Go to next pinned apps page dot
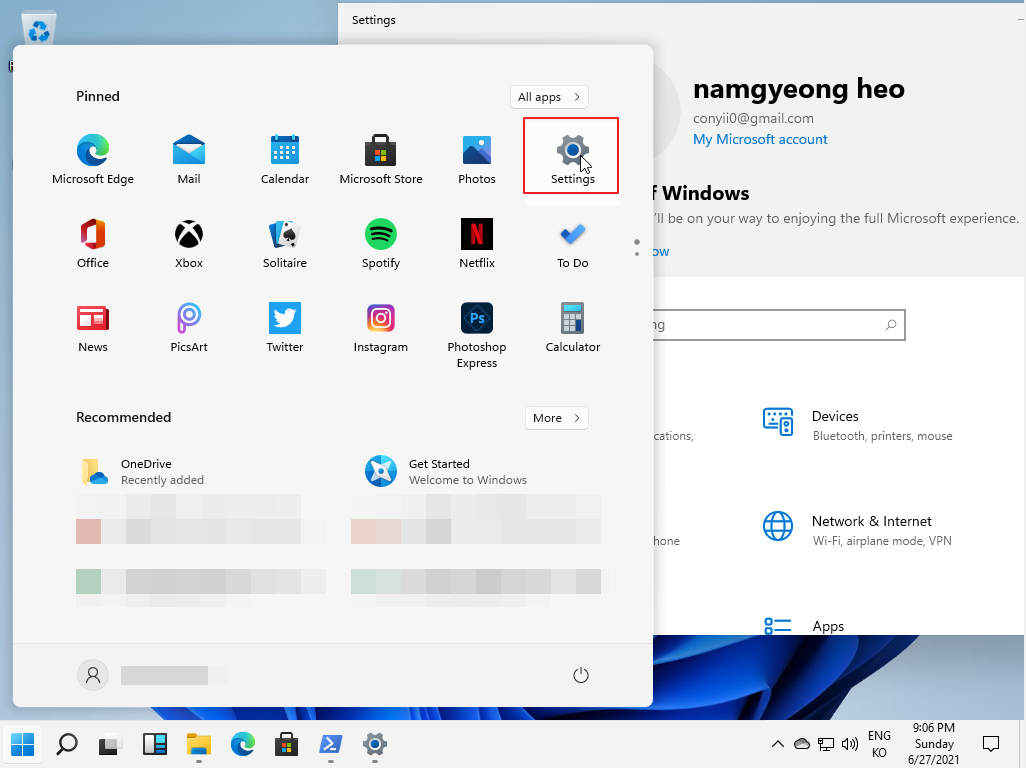 click(x=637, y=254)
